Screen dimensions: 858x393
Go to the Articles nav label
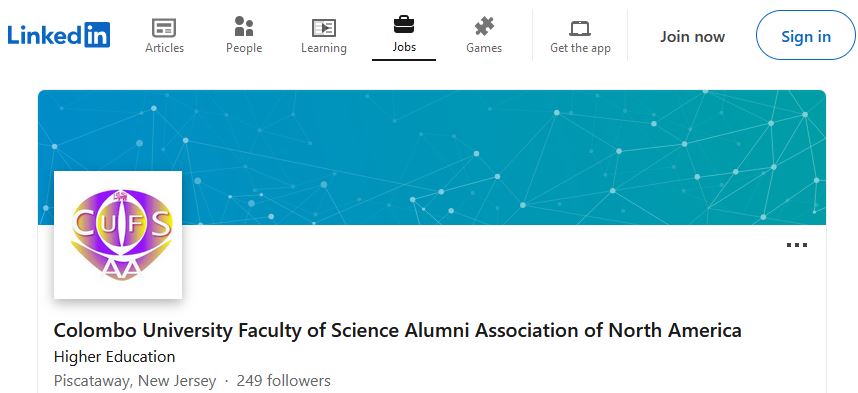pyautogui.click(x=164, y=48)
